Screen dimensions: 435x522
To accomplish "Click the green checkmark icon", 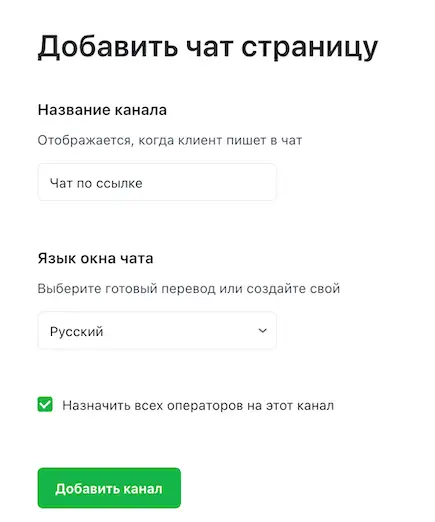I will (x=45, y=404).
